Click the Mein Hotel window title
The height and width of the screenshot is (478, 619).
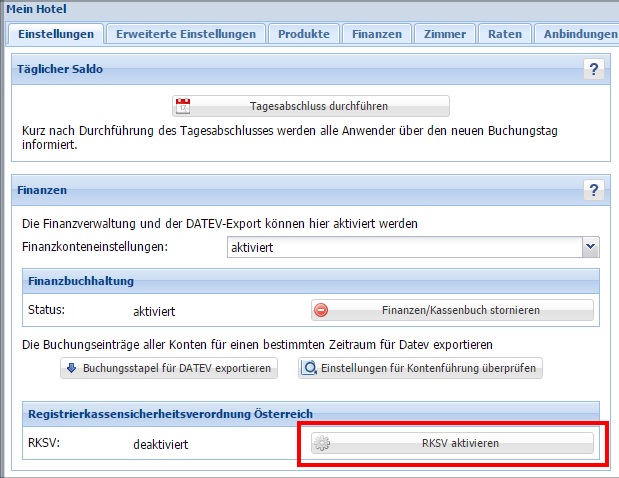(x=34, y=8)
